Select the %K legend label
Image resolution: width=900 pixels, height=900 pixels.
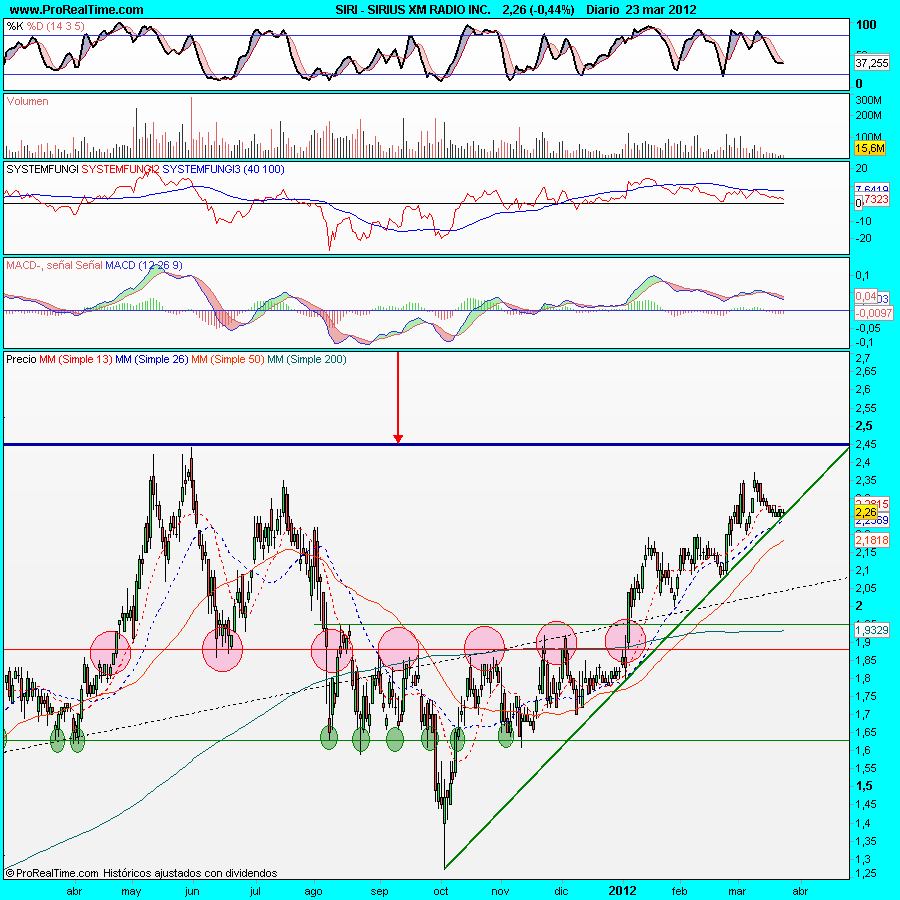[x=15, y=26]
